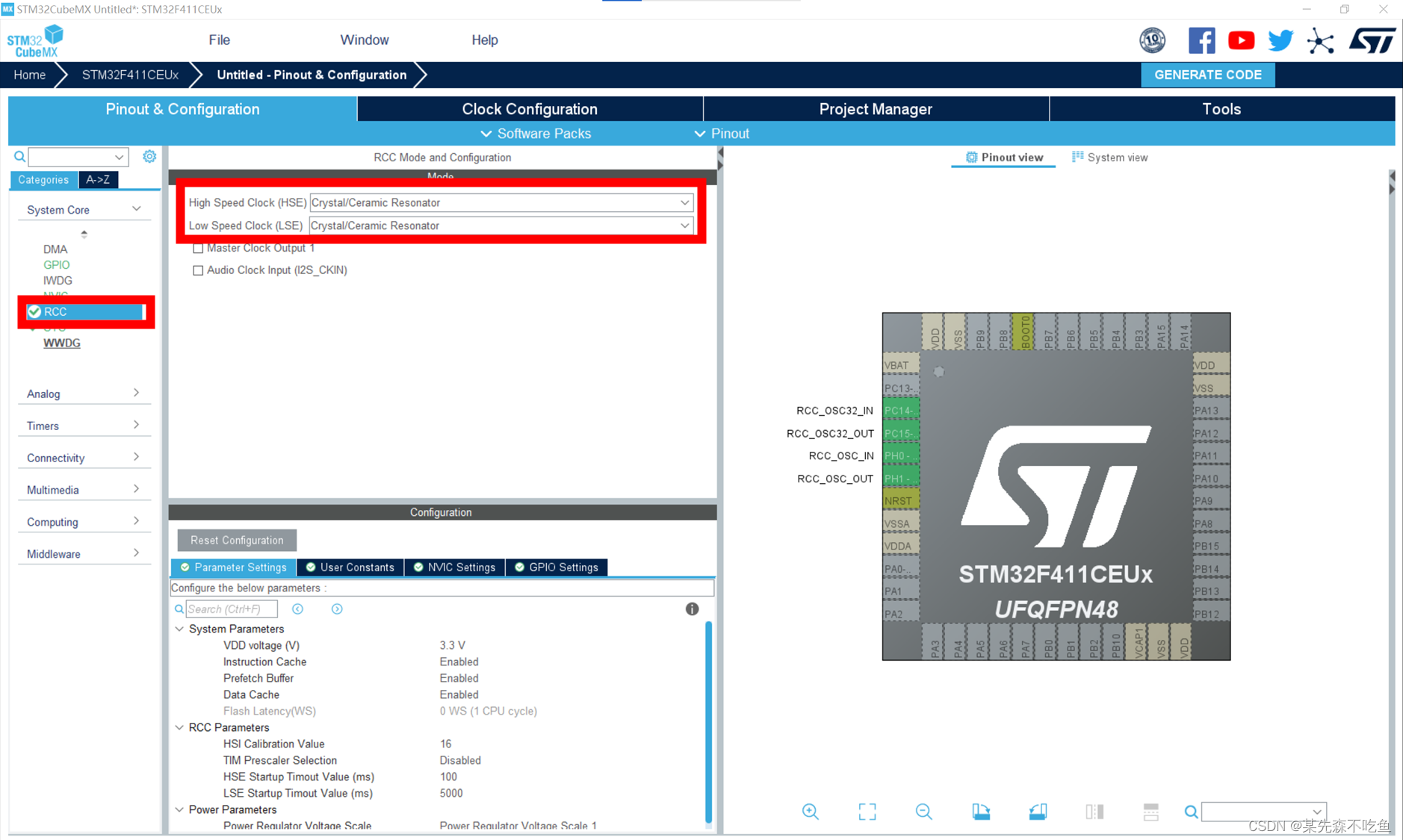Open the ST YouTube channel icon
This screenshot has width=1403, height=840.
1241,40
